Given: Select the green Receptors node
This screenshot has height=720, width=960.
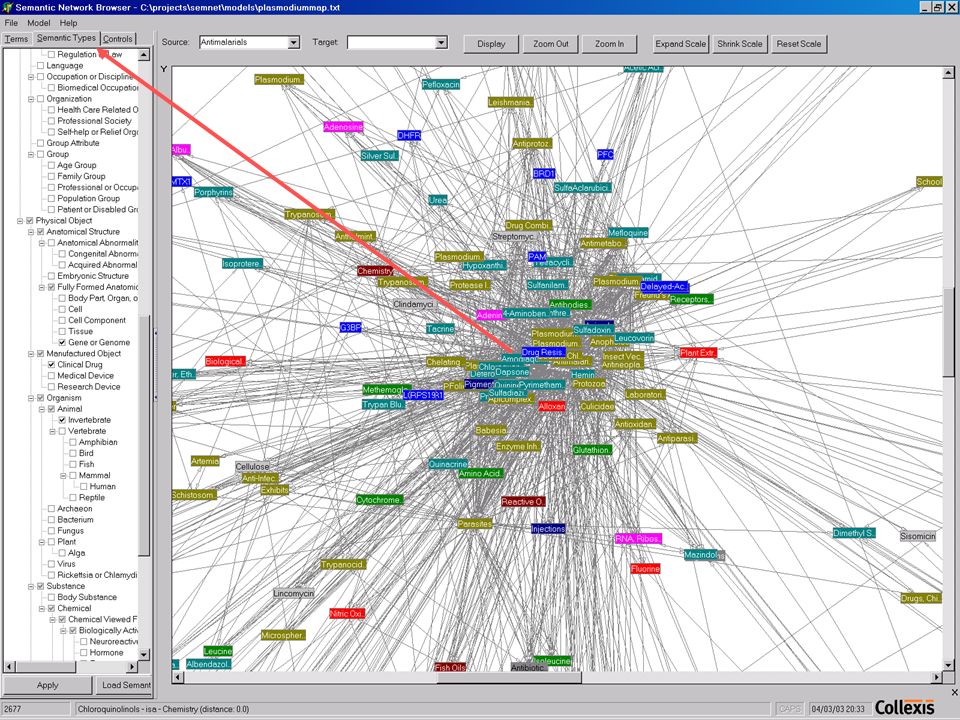Looking at the screenshot, I should [691, 299].
